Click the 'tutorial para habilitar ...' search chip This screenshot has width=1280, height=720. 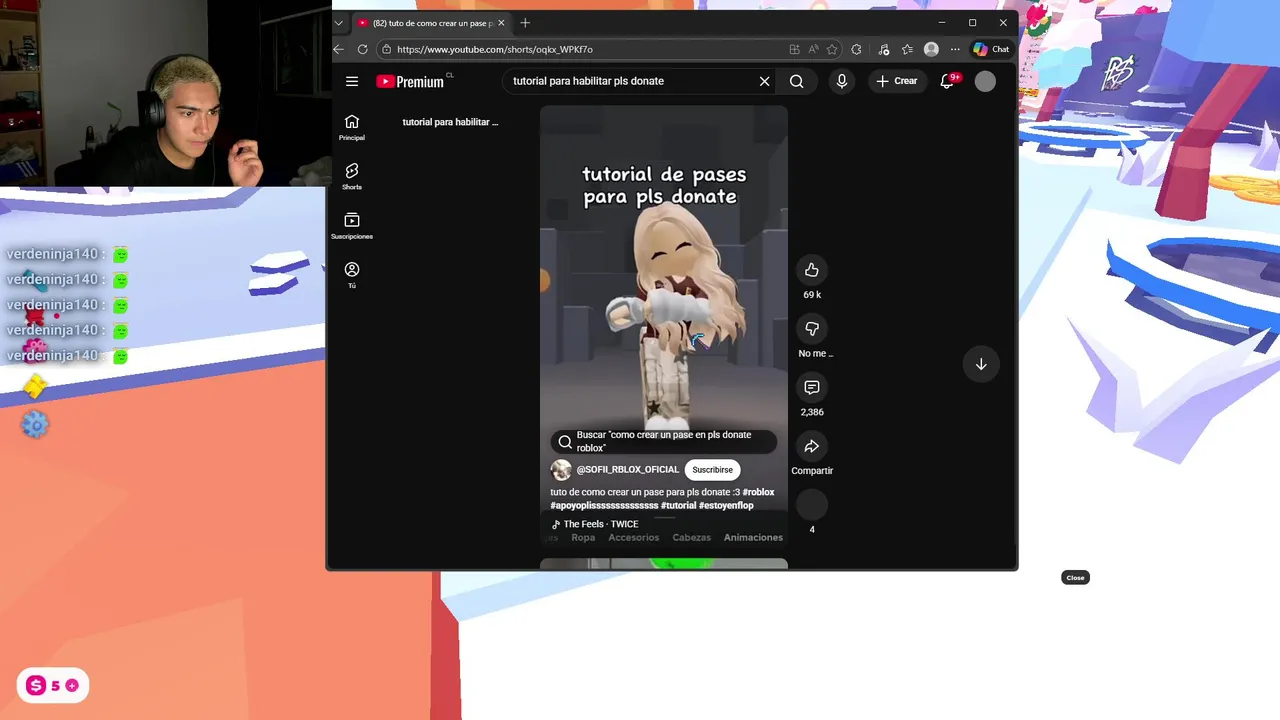tap(450, 122)
